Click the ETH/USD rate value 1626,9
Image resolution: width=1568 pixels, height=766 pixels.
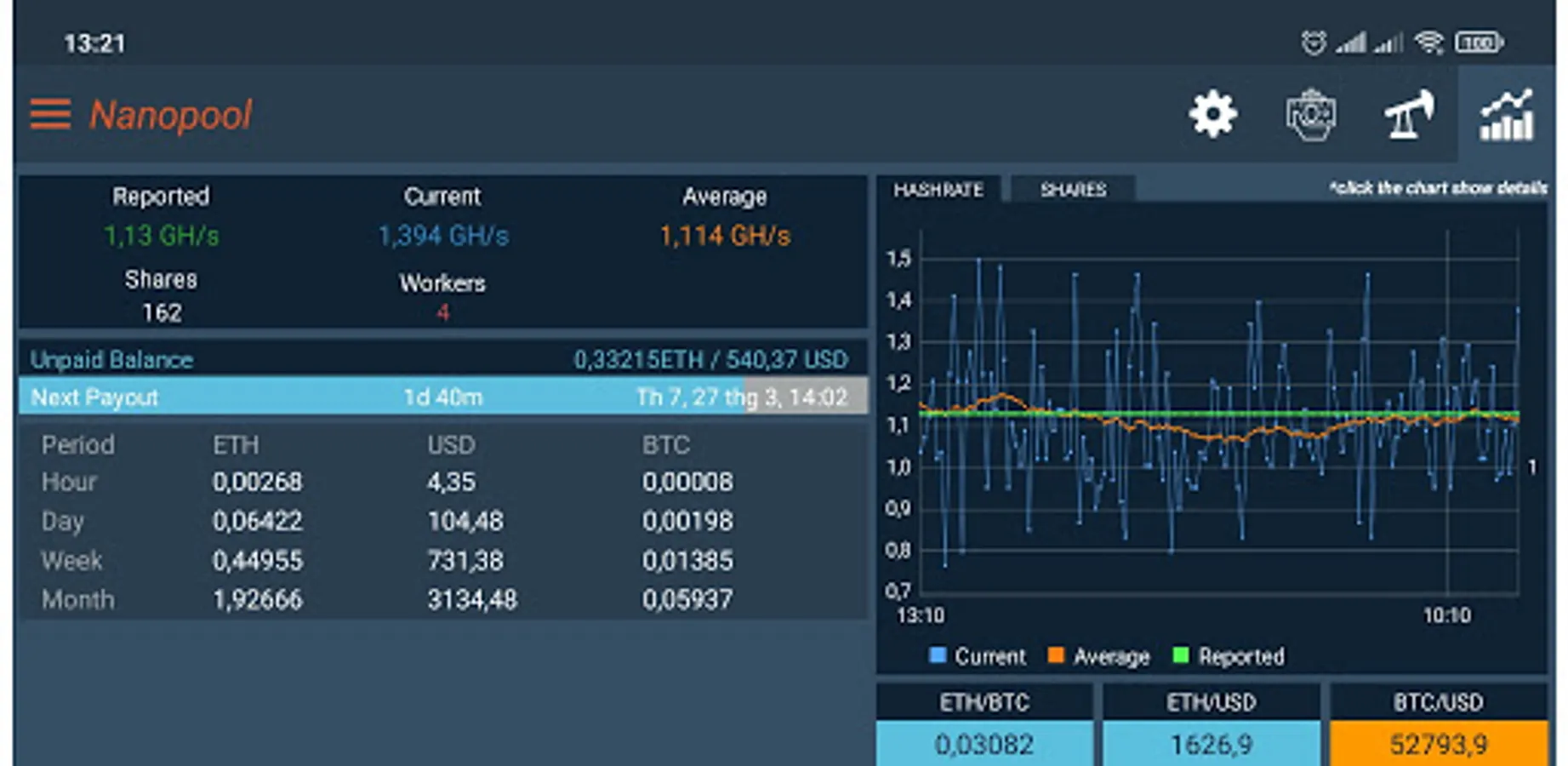[1212, 745]
